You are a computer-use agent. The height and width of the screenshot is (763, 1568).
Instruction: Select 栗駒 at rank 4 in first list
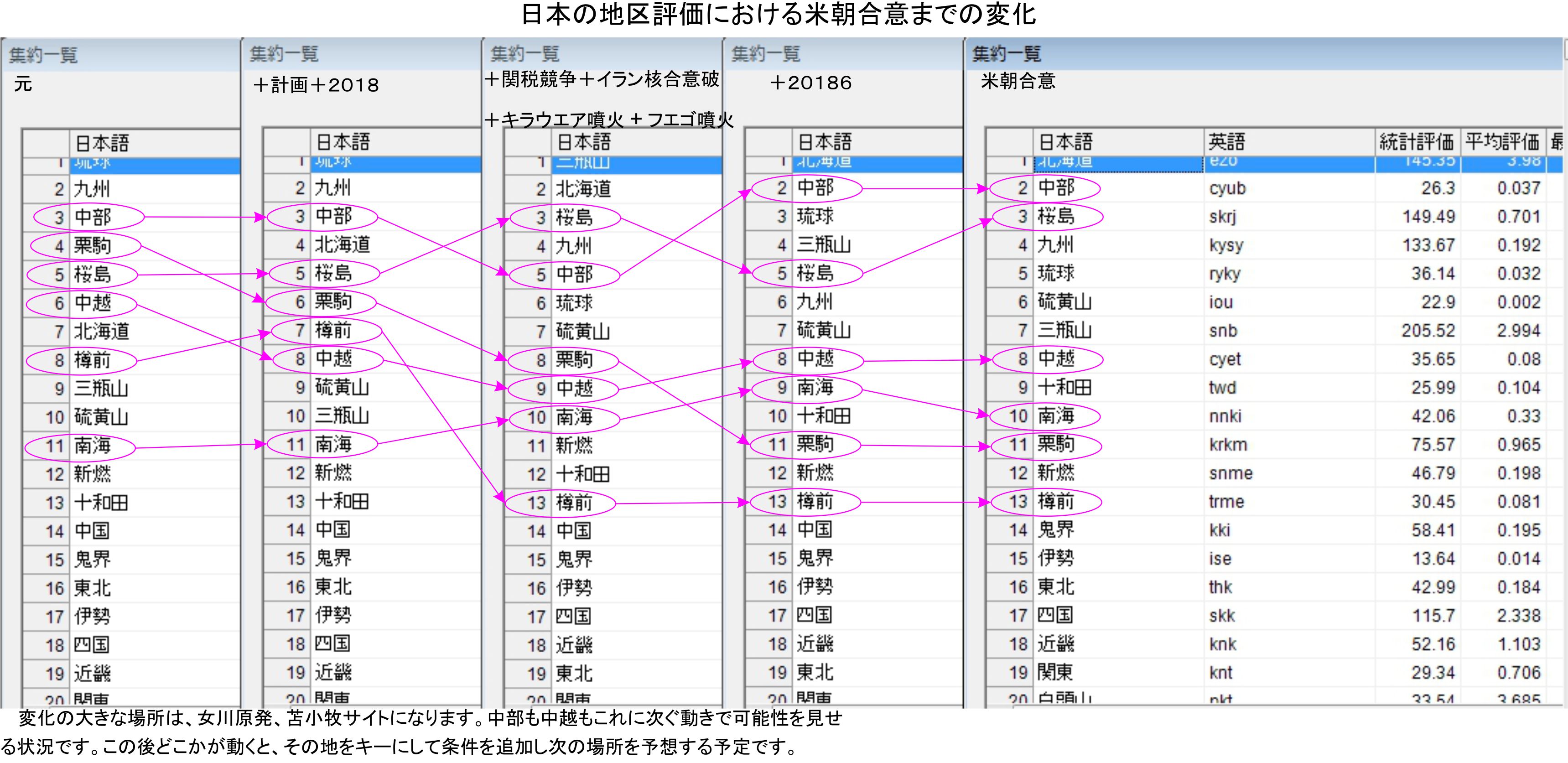point(92,246)
